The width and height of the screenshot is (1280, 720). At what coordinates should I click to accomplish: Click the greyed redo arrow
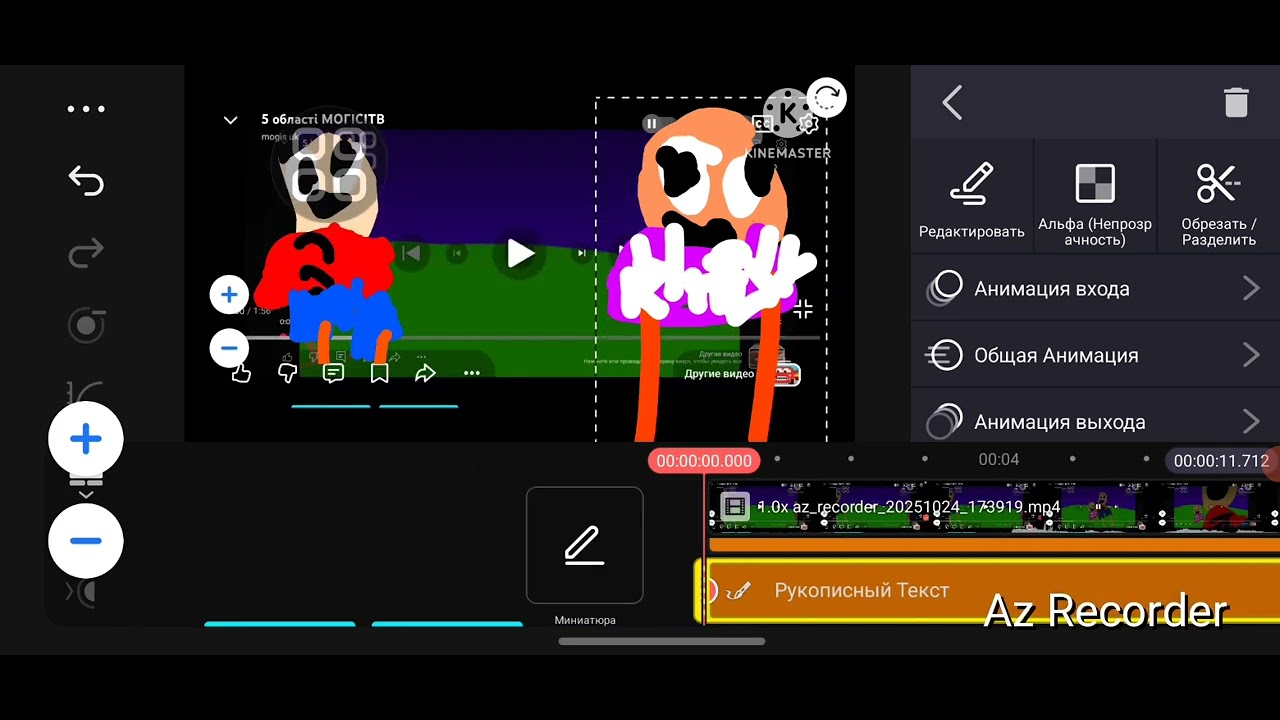tap(86, 253)
